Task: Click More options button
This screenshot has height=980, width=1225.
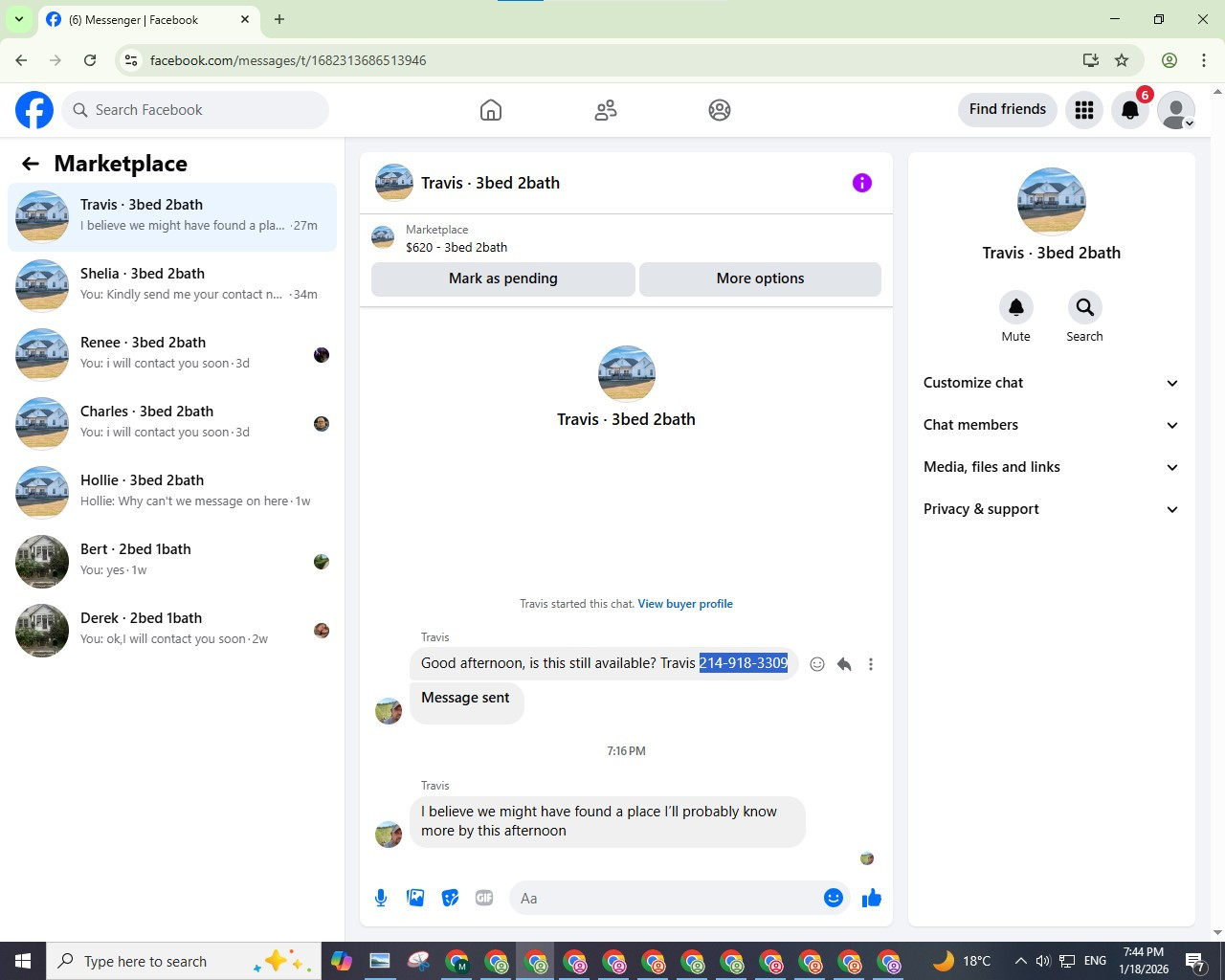Action: (x=760, y=278)
